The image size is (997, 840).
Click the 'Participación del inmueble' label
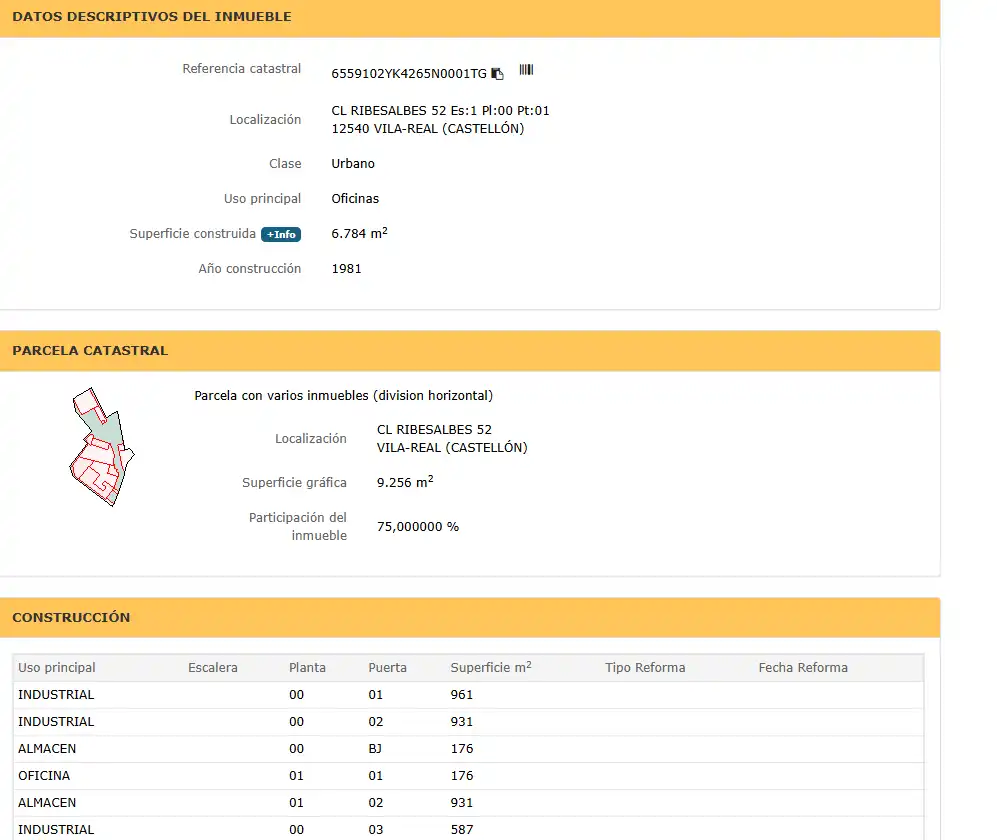[298, 527]
